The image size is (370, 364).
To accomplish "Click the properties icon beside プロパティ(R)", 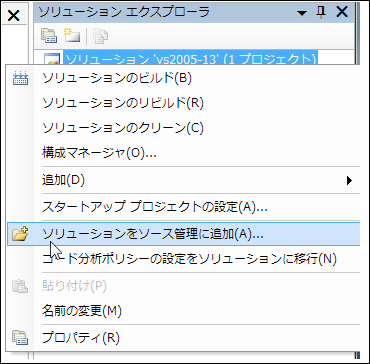I will tap(20, 337).
